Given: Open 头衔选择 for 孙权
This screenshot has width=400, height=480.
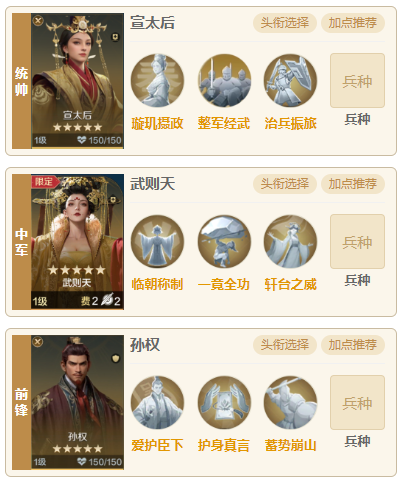Looking at the screenshot, I should pos(285,345).
